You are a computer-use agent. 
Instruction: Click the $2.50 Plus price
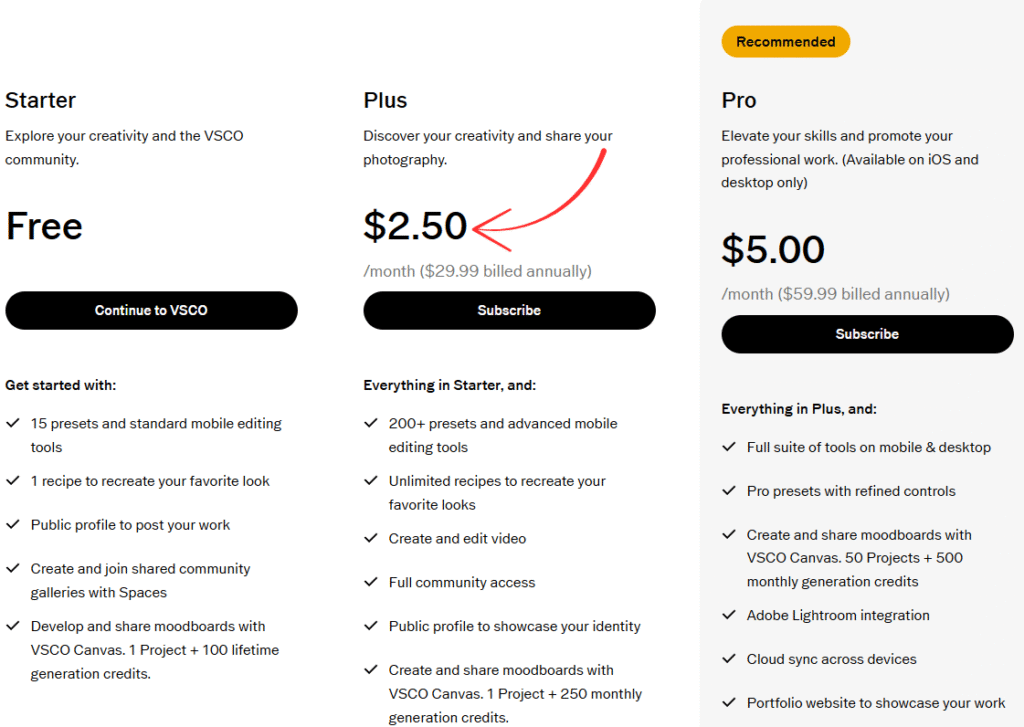[415, 226]
